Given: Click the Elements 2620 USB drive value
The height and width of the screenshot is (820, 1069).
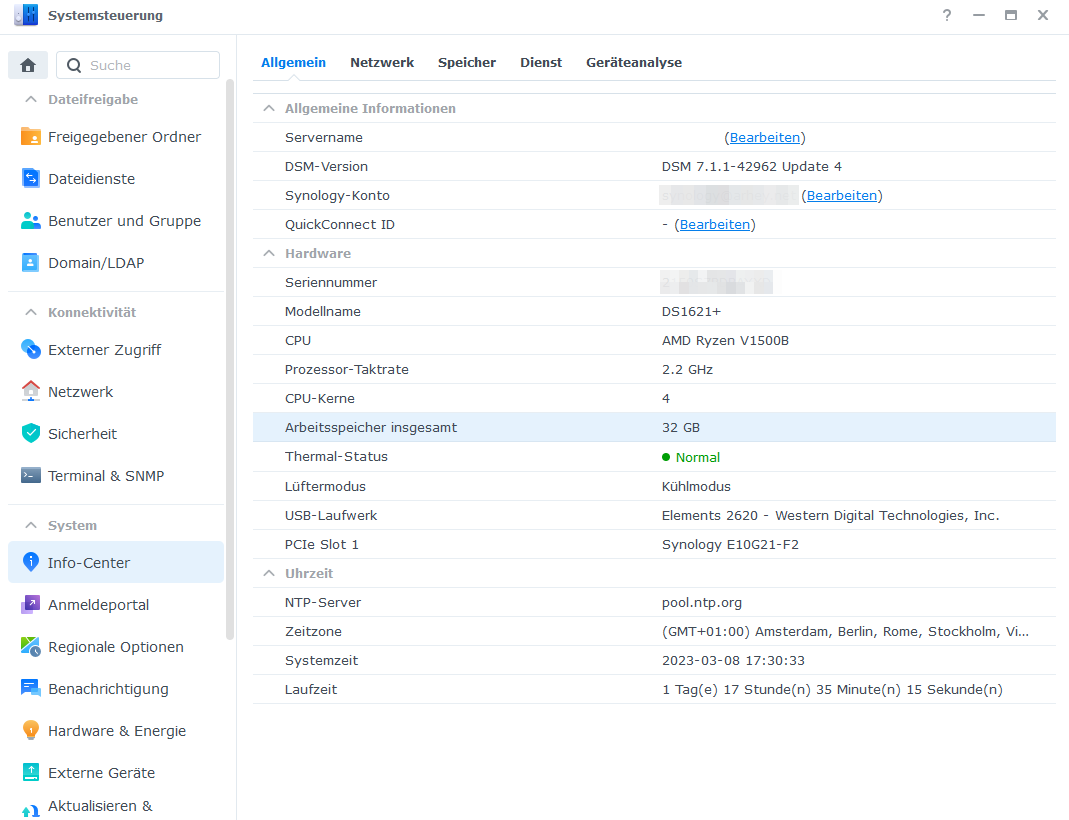Looking at the screenshot, I should (830, 516).
